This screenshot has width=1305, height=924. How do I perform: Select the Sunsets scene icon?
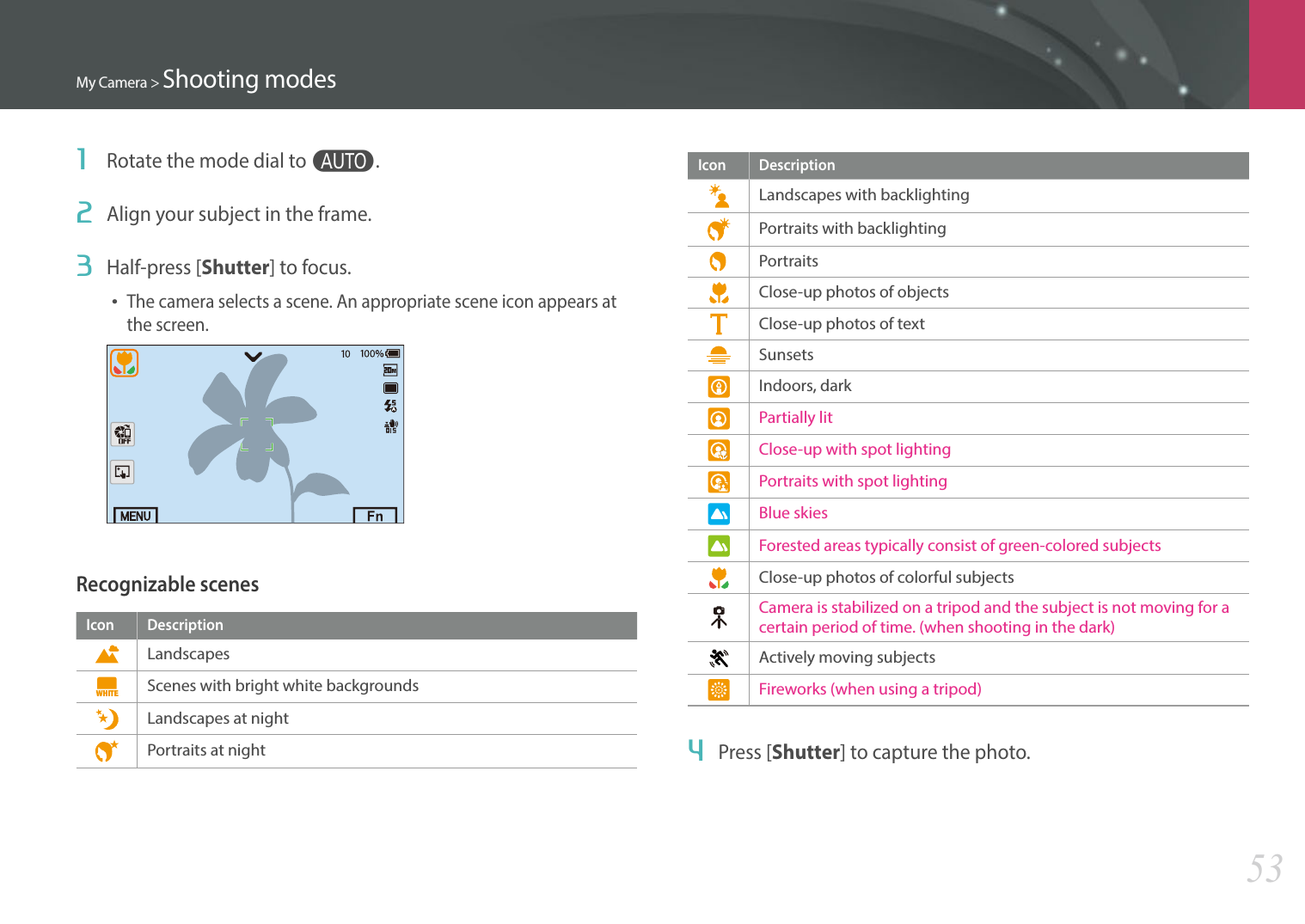[719, 355]
